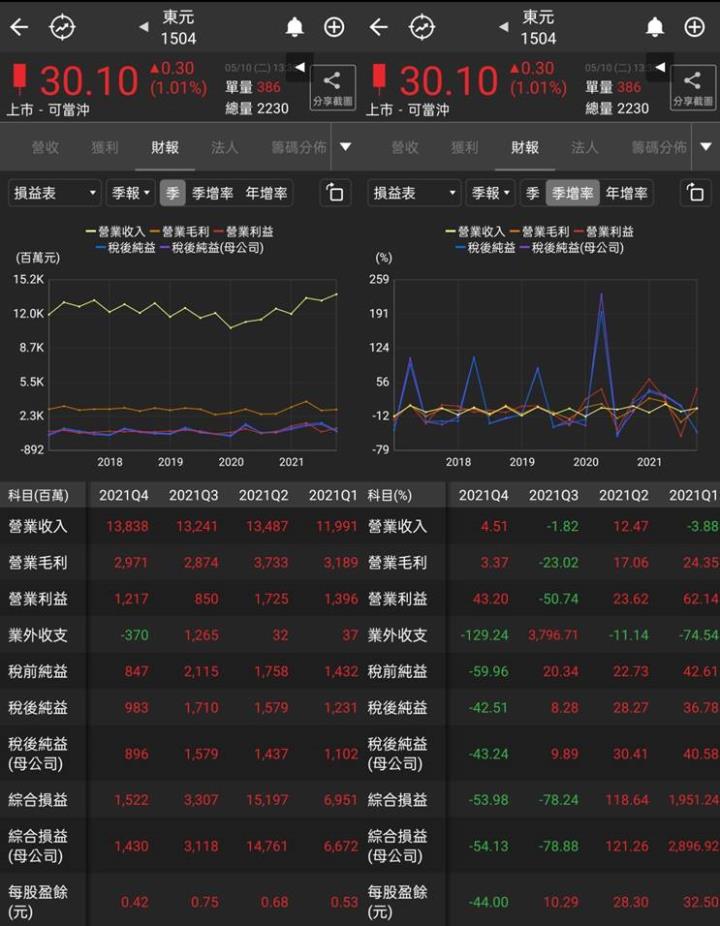Screen dimensions: 720x926
Task: Tap the alert bell icon in right panel
Action: (x=654, y=27)
